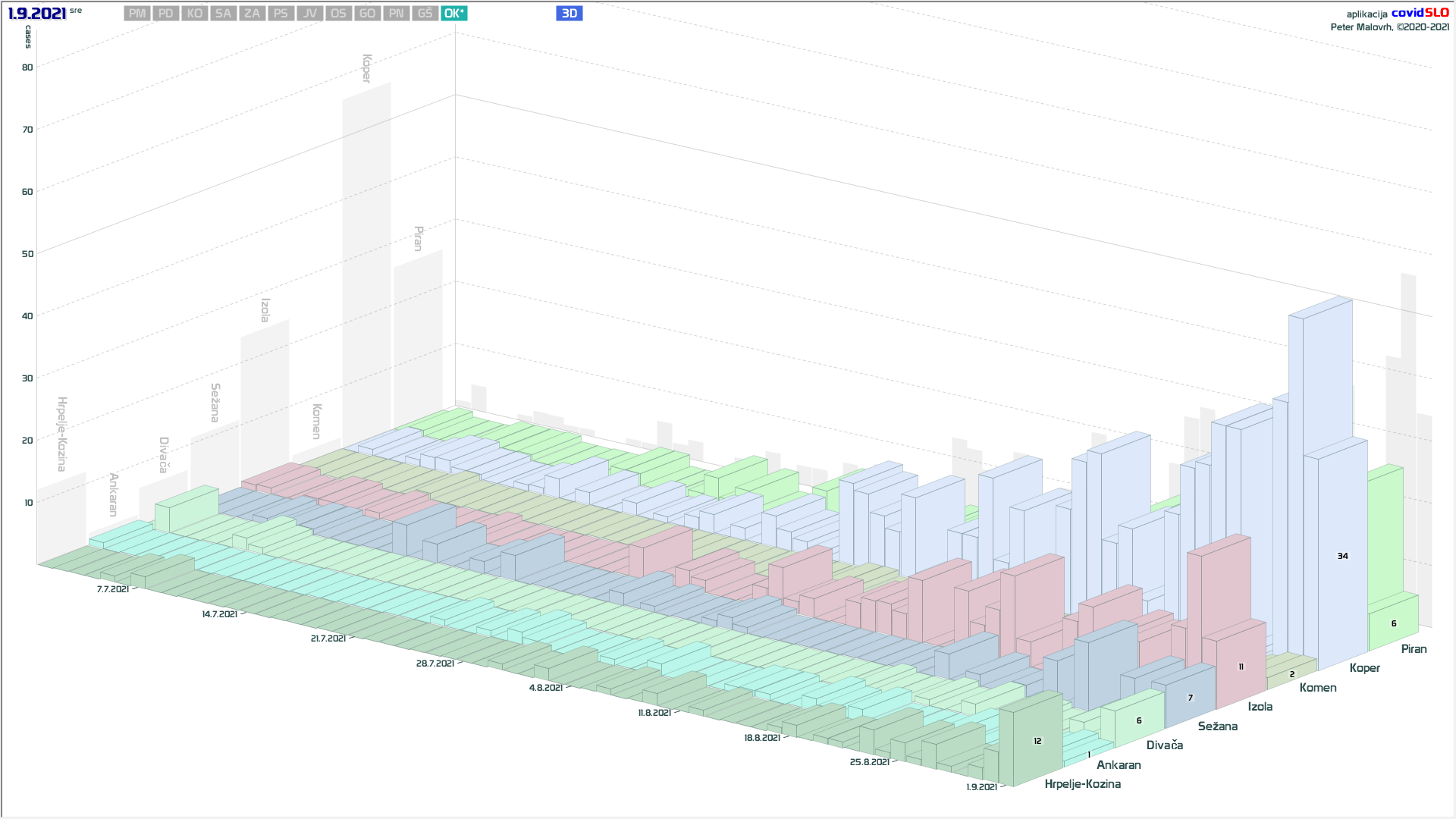Select the KO region button
Viewport: 1456px width, 819px height.
click(x=195, y=14)
